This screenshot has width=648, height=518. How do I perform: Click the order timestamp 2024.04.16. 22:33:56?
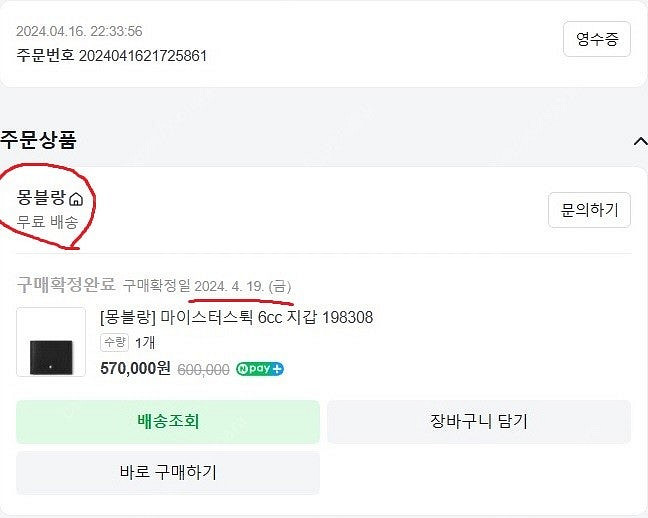click(x=79, y=32)
